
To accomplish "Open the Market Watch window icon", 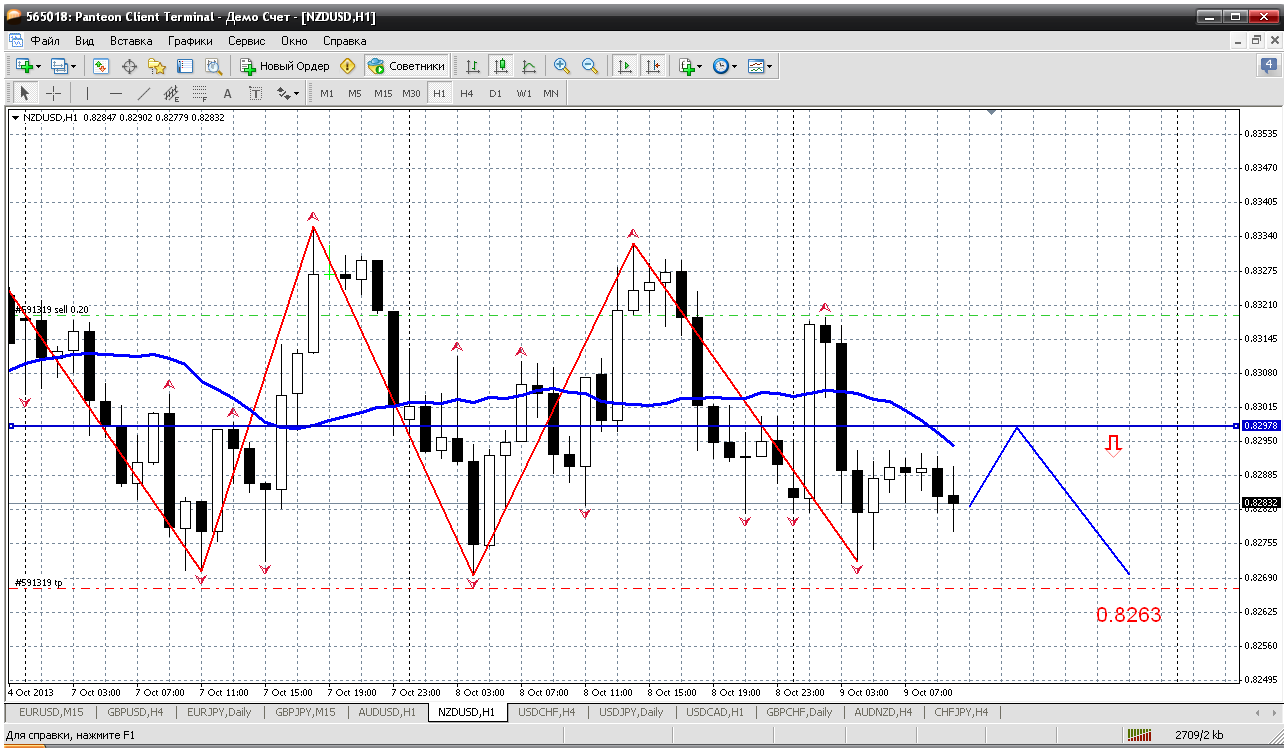I will [x=101, y=66].
